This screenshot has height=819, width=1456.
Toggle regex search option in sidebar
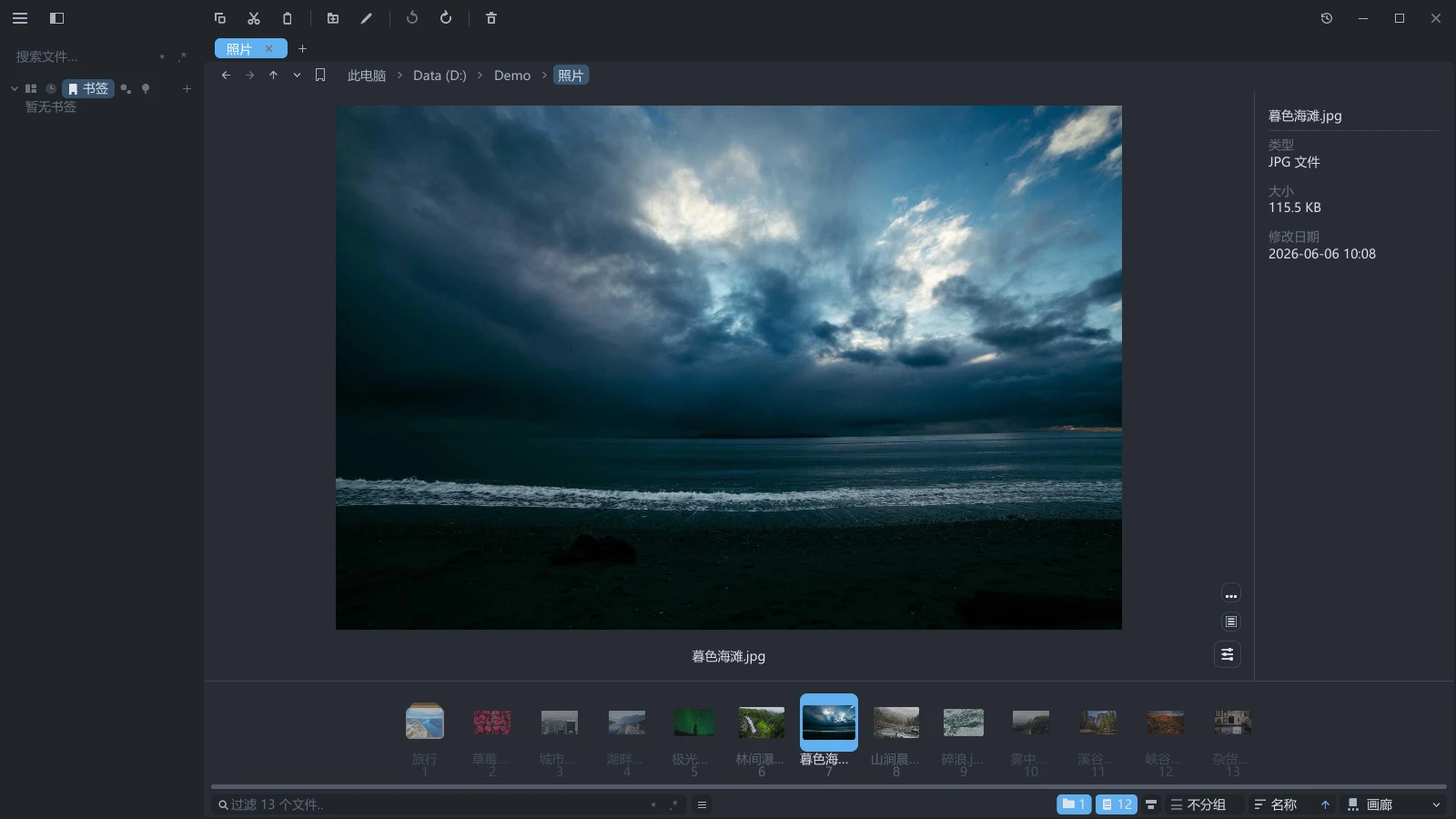(182, 56)
